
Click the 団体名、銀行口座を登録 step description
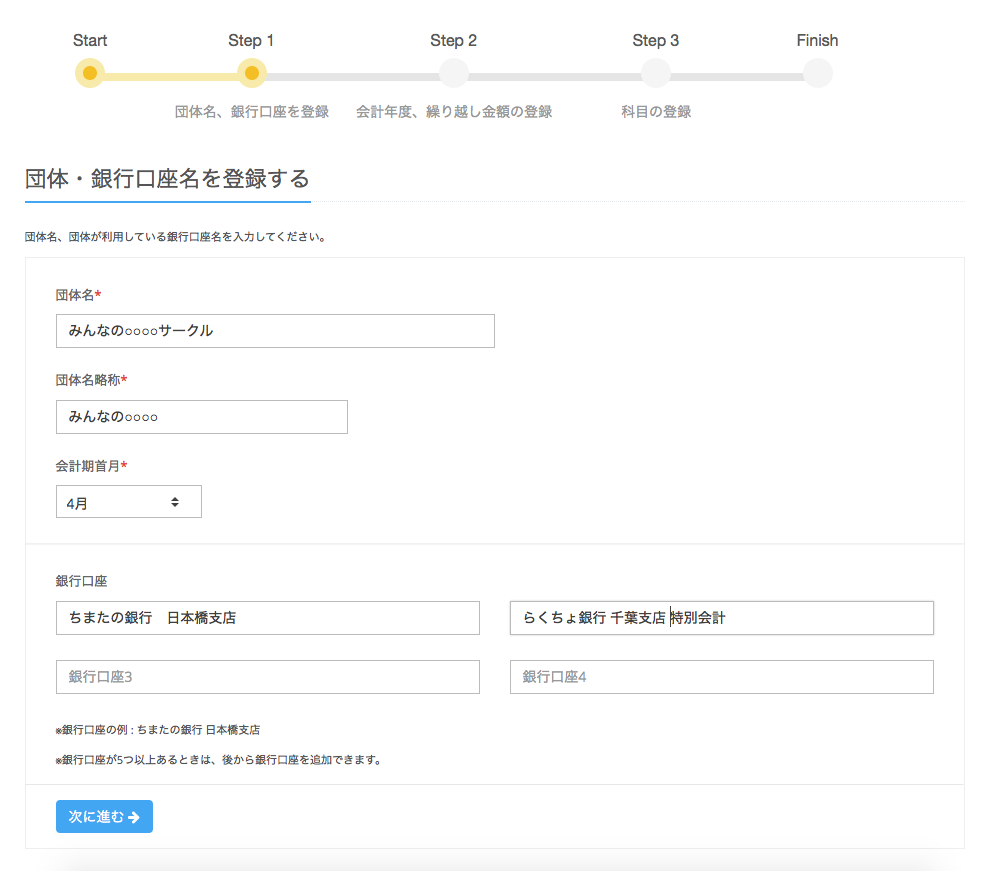[251, 112]
